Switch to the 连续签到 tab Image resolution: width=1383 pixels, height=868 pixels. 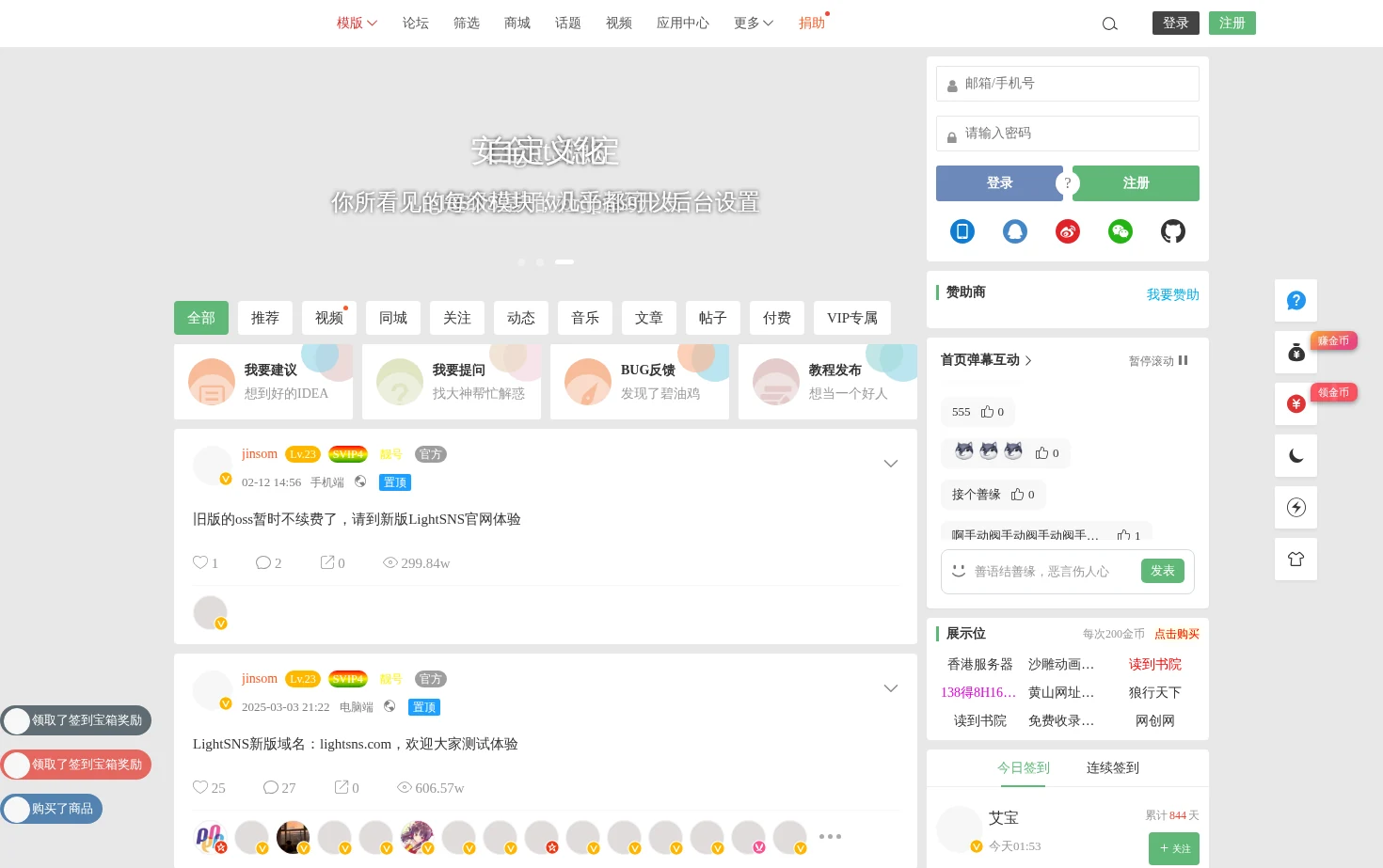tap(1113, 768)
